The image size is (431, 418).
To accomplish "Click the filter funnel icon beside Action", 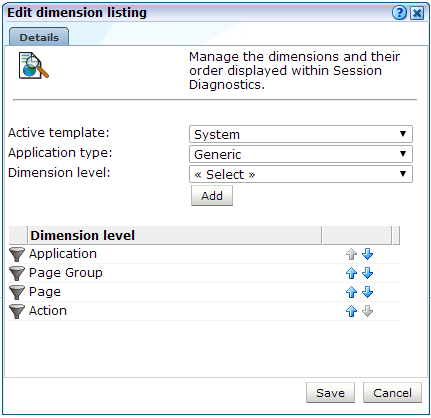I will (x=16, y=311).
